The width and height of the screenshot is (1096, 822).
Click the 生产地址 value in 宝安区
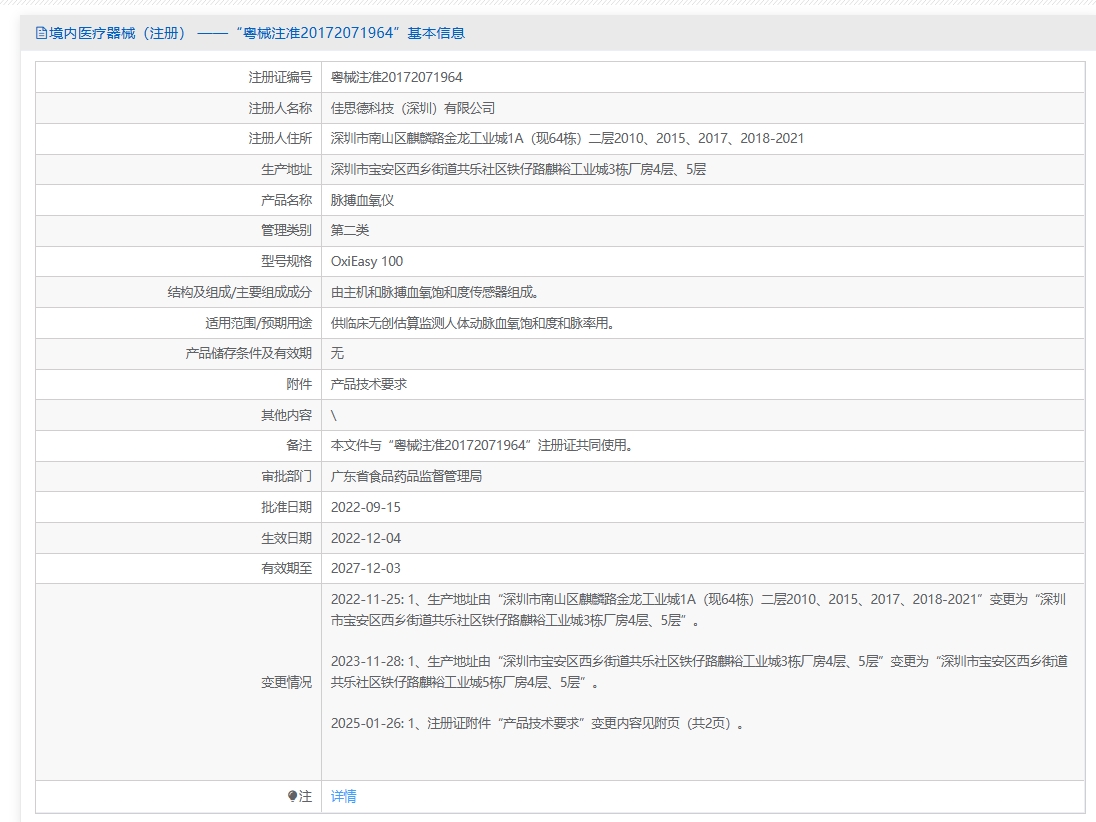[518, 169]
